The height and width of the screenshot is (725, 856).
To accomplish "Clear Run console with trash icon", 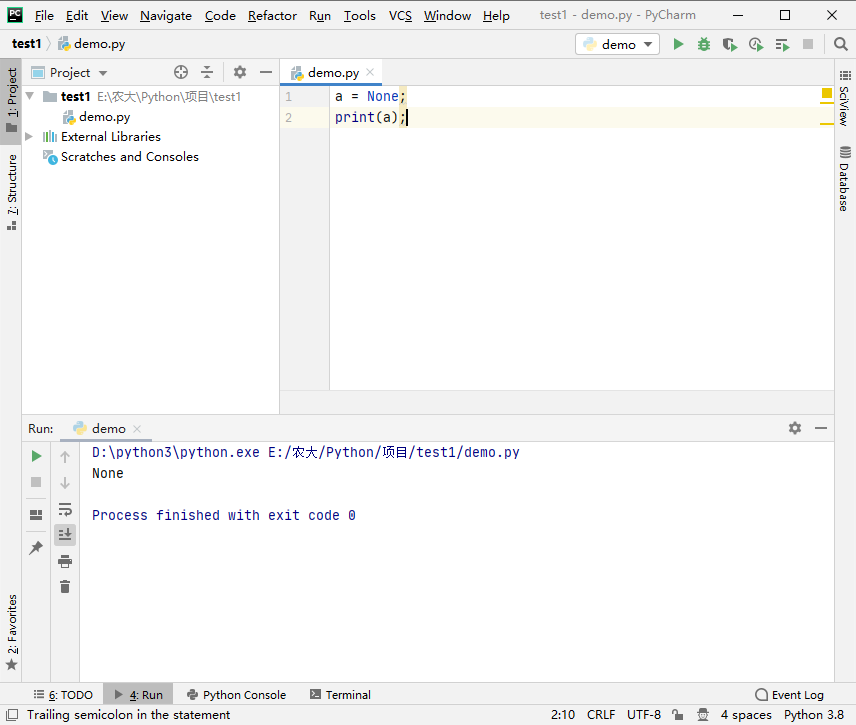I will click(x=65, y=587).
